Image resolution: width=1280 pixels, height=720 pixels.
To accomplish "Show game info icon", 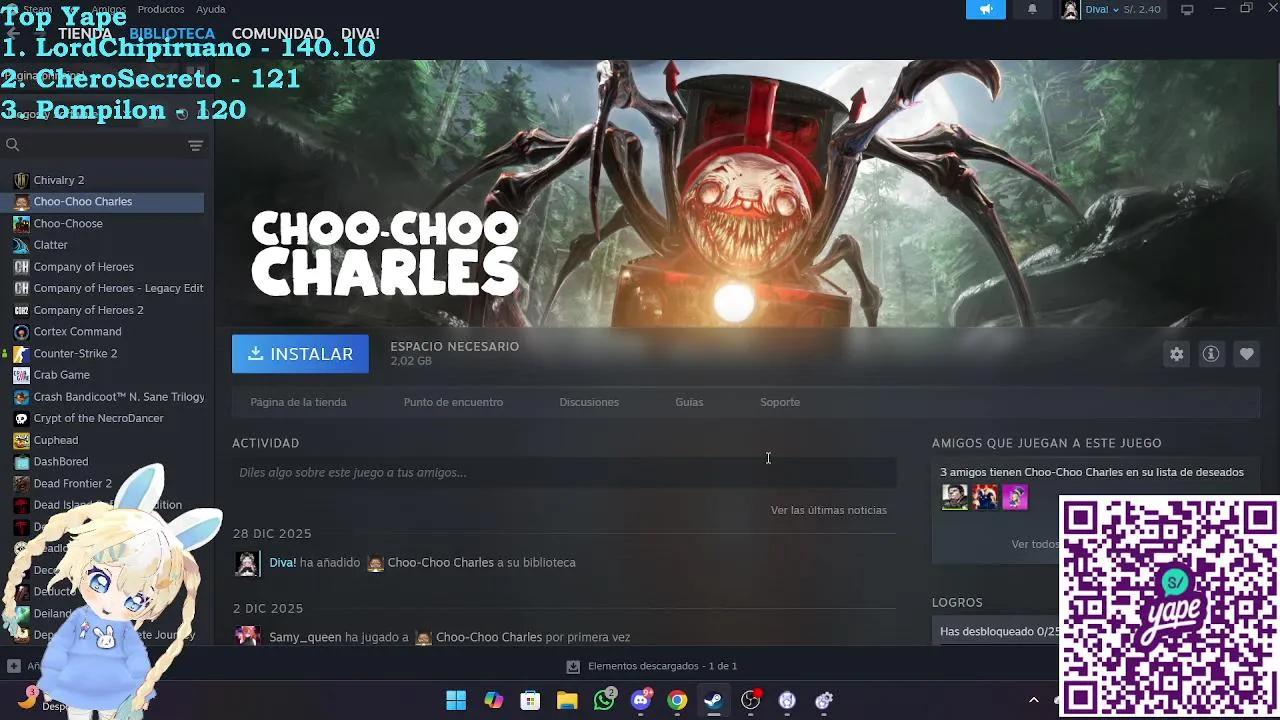I will click(1211, 354).
